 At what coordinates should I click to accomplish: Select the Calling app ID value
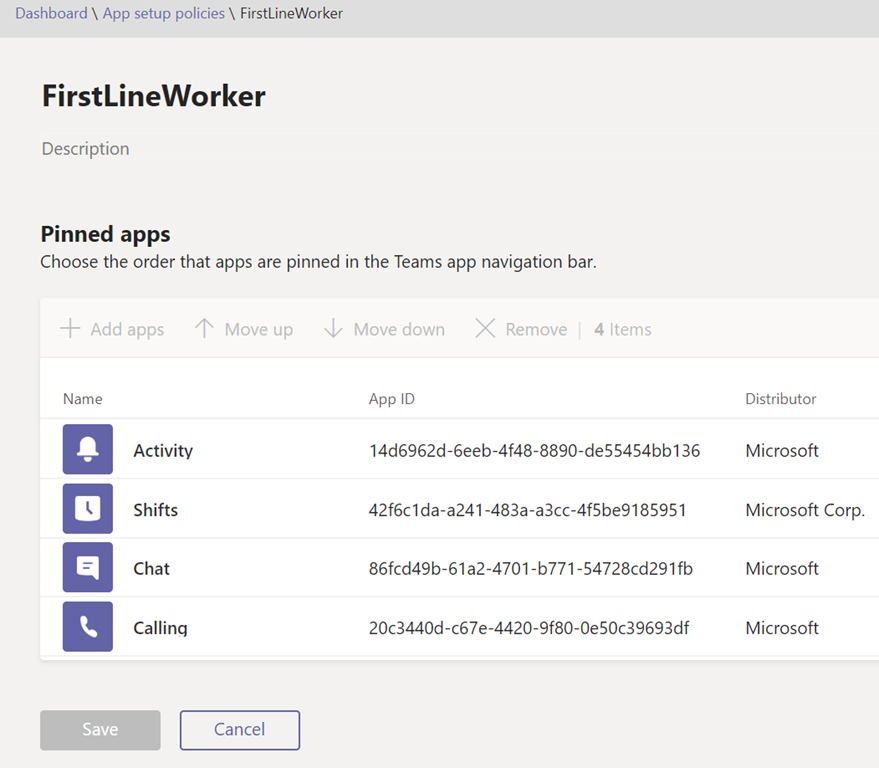(x=529, y=628)
